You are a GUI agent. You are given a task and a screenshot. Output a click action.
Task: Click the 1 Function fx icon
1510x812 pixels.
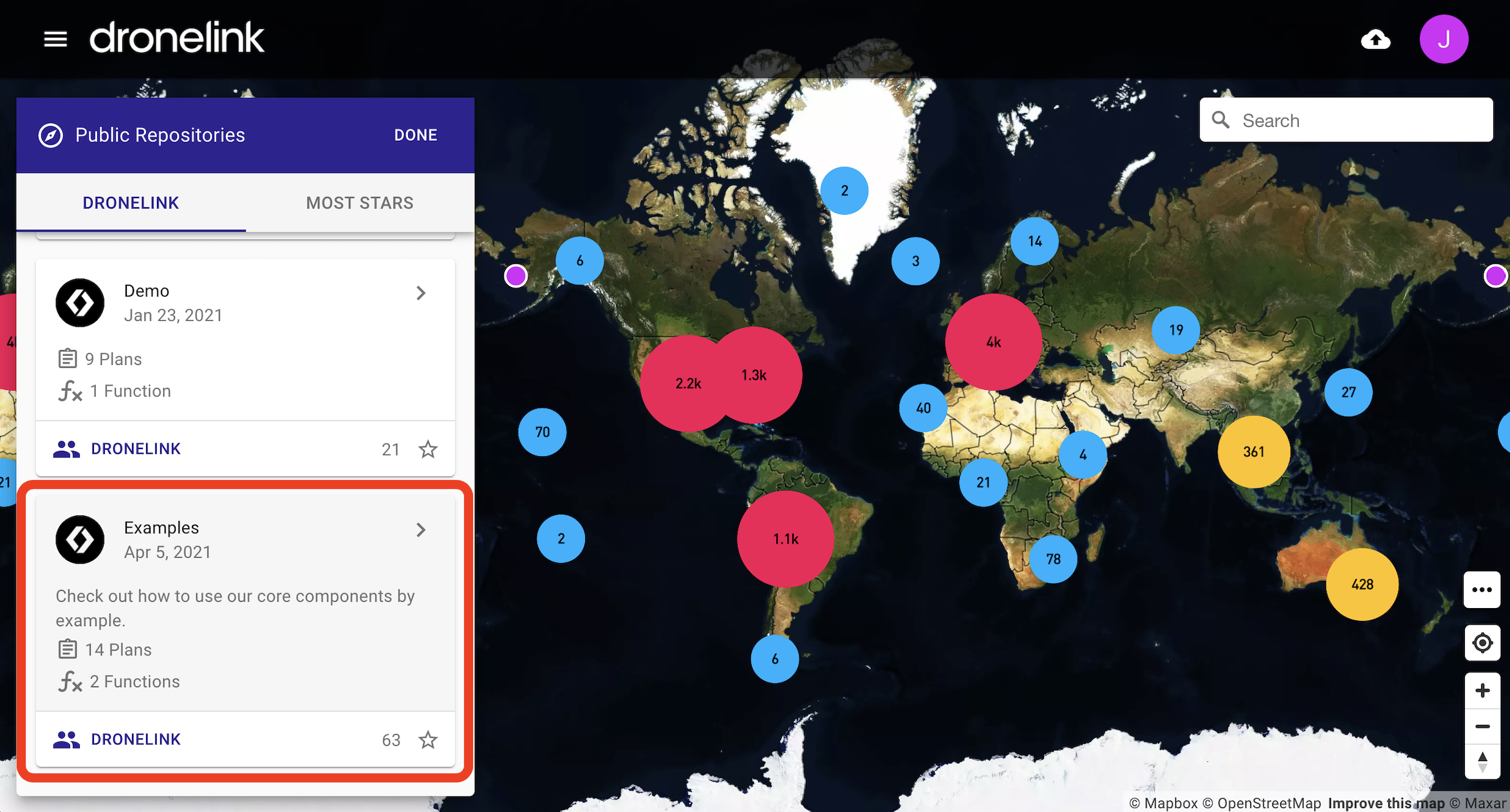point(70,391)
